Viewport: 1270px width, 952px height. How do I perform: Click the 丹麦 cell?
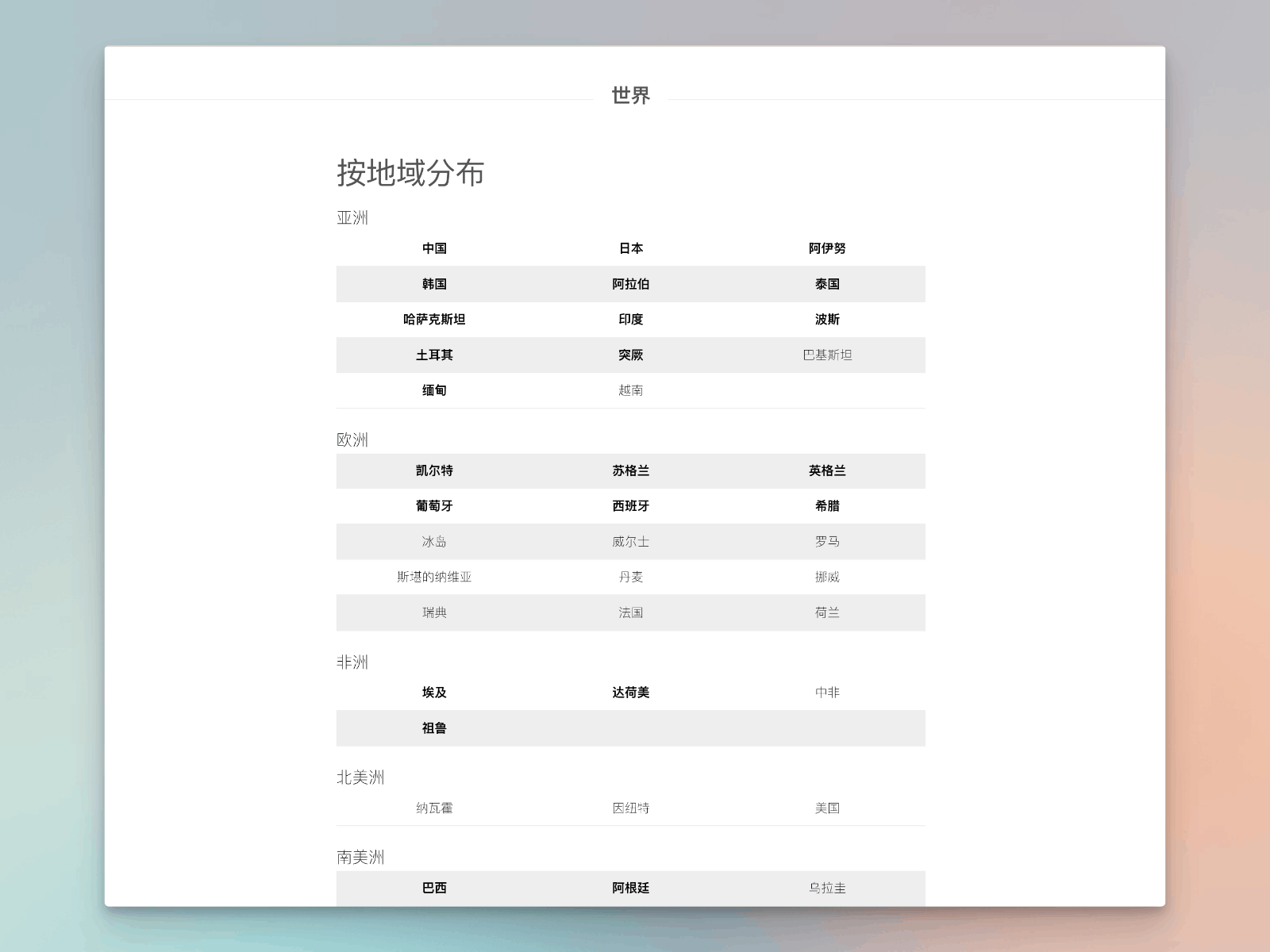[631, 577]
